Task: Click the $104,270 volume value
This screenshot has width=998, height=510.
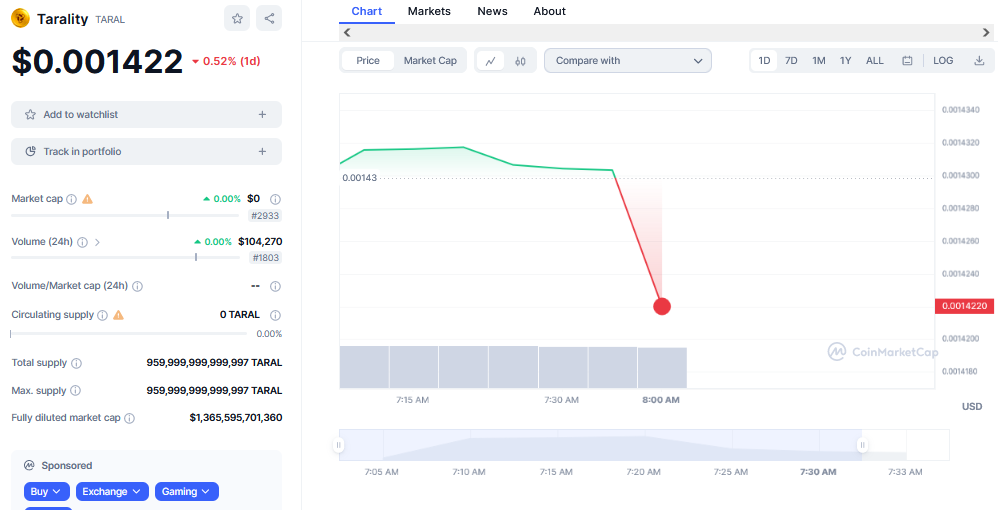Action: (x=260, y=242)
